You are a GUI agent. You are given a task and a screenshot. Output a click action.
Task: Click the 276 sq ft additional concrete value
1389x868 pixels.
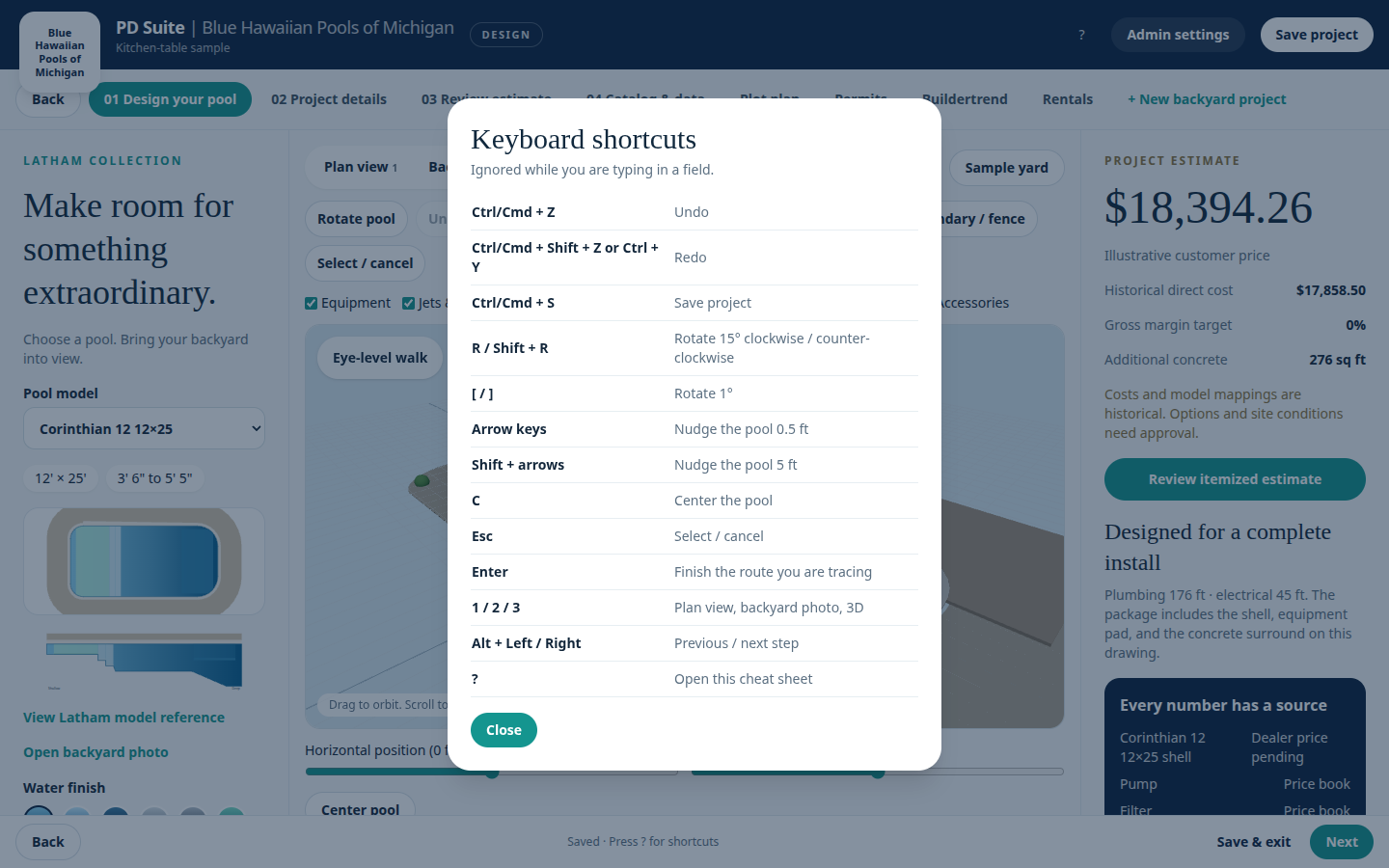coord(1337,360)
